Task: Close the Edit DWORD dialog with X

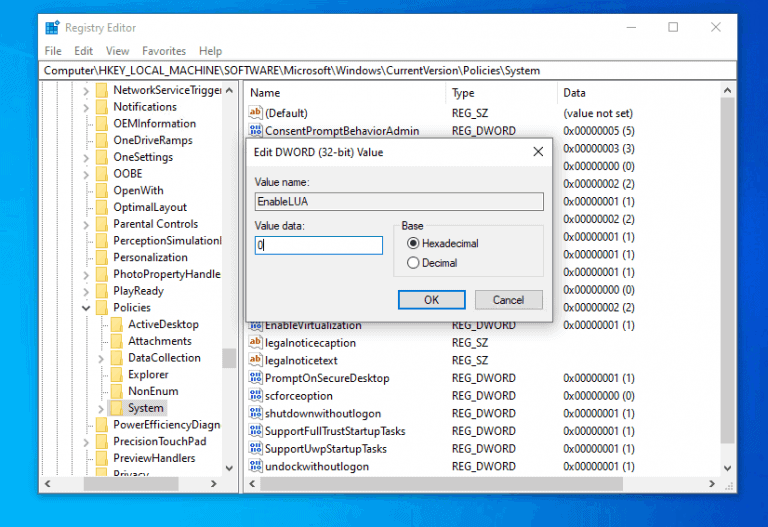Action: click(x=538, y=152)
